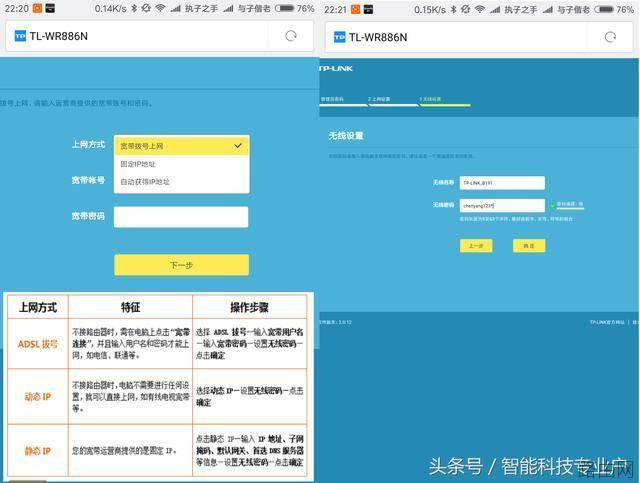The width and height of the screenshot is (640, 483).
Task: Tap the 0.14K/s network speed indicator
Action: (x=110, y=8)
